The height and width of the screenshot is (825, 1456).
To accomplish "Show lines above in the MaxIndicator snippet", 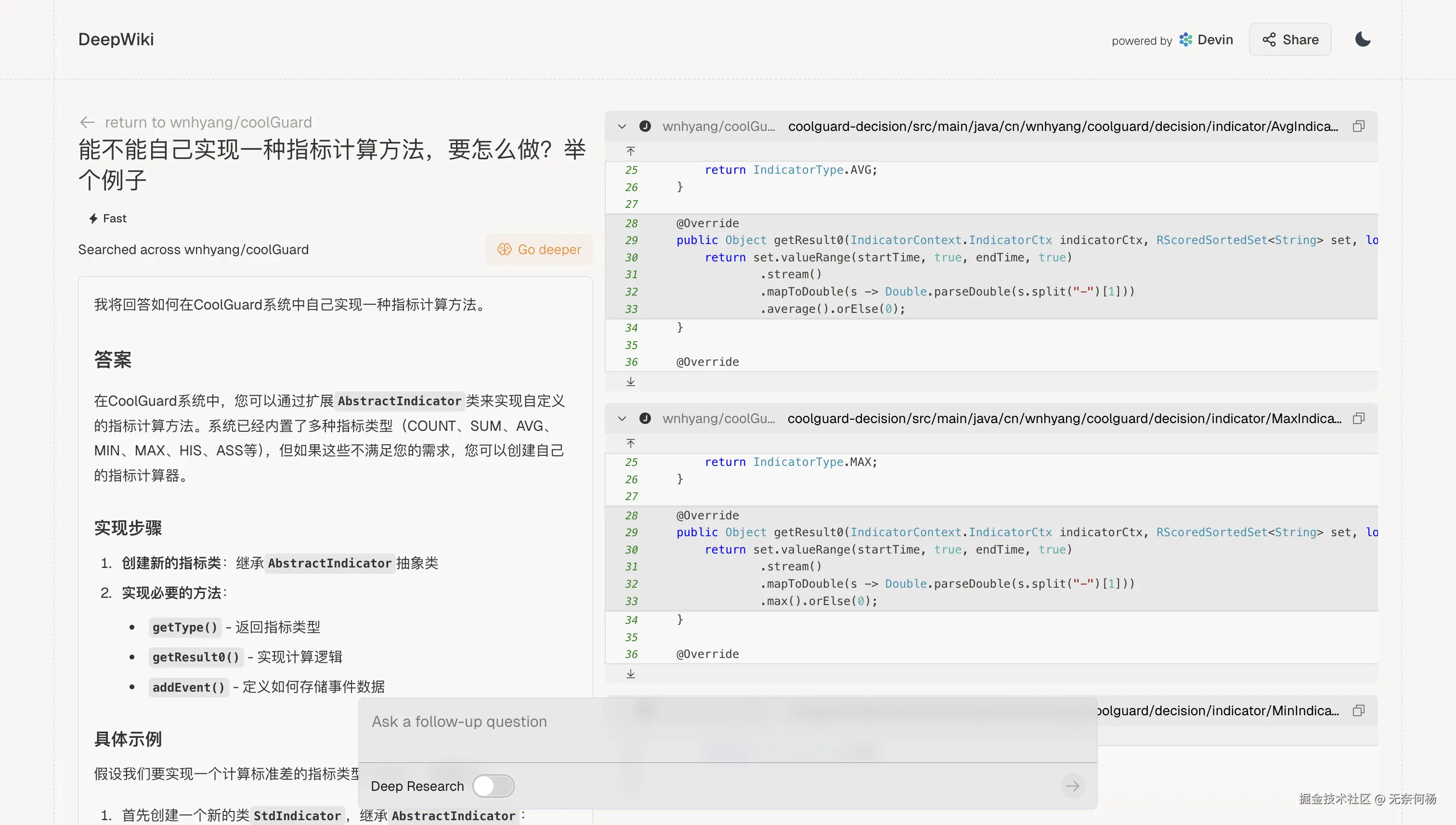I will click(x=630, y=444).
